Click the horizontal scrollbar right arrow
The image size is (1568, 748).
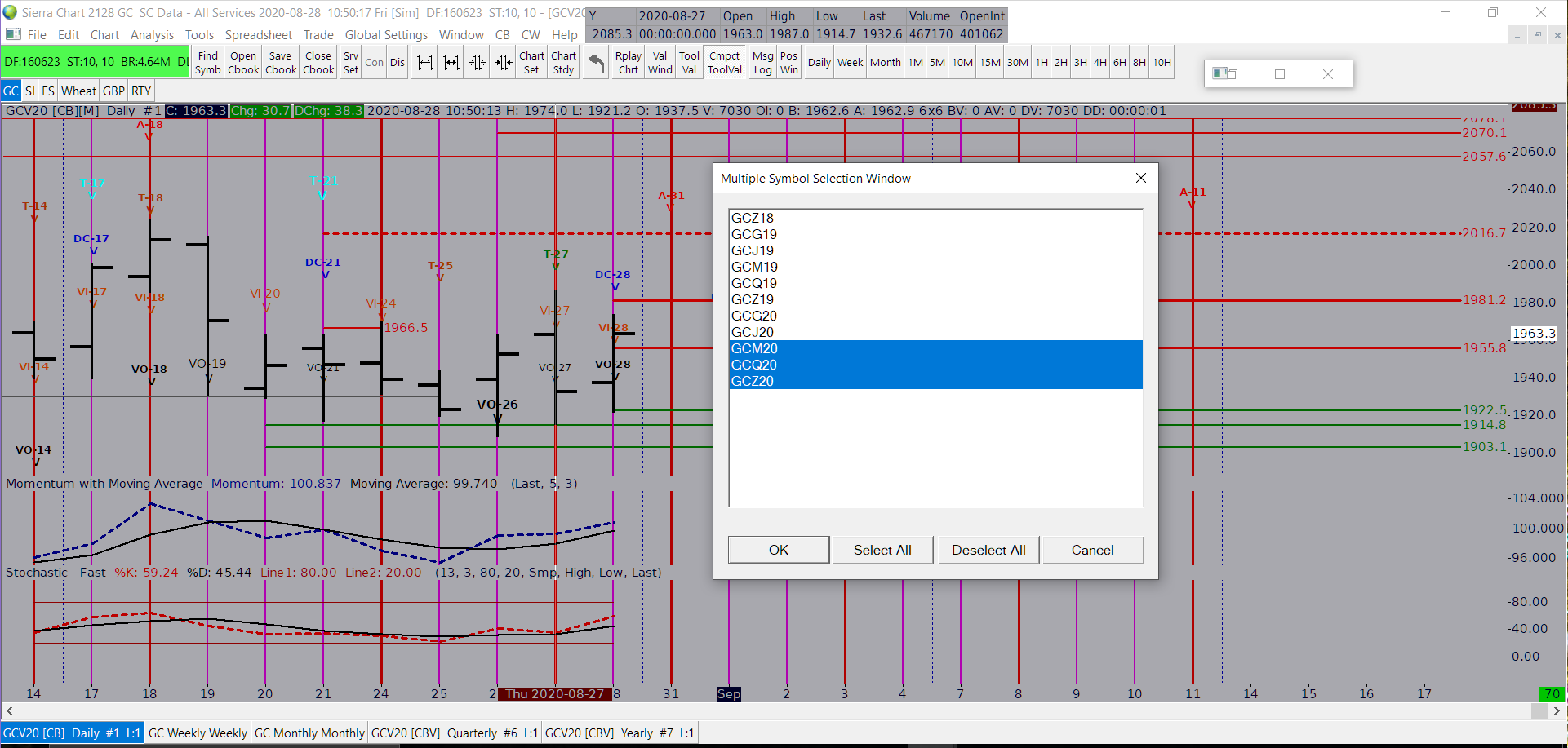click(1557, 710)
